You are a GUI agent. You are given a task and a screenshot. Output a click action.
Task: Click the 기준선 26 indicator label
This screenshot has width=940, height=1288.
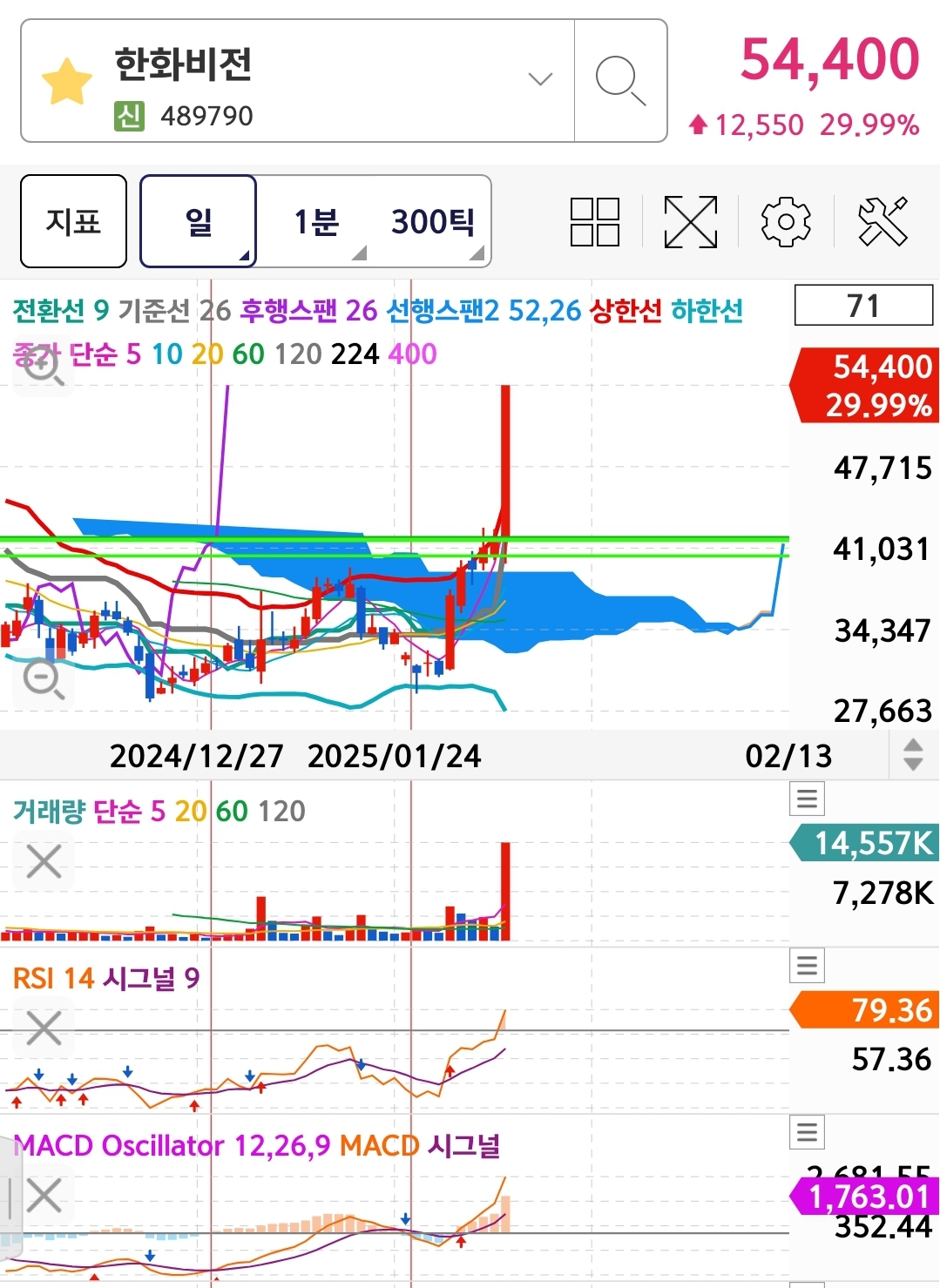point(174,310)
